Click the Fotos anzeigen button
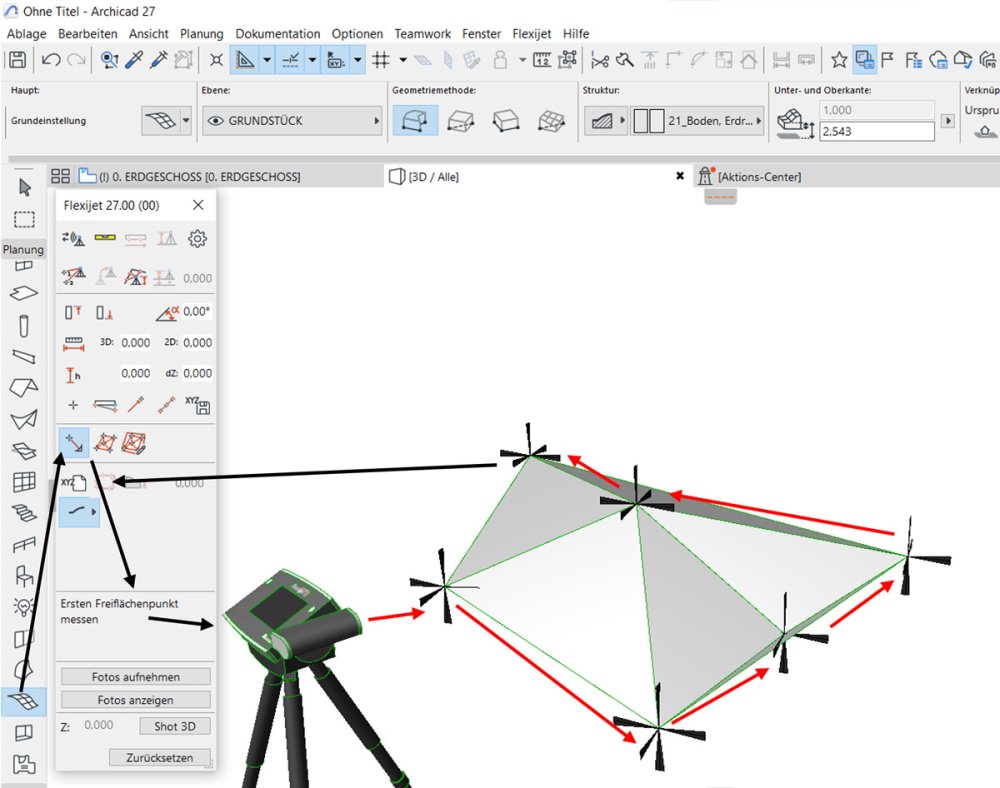The width and height of the screenshot is (1000, 788). [x=136, y=699]
